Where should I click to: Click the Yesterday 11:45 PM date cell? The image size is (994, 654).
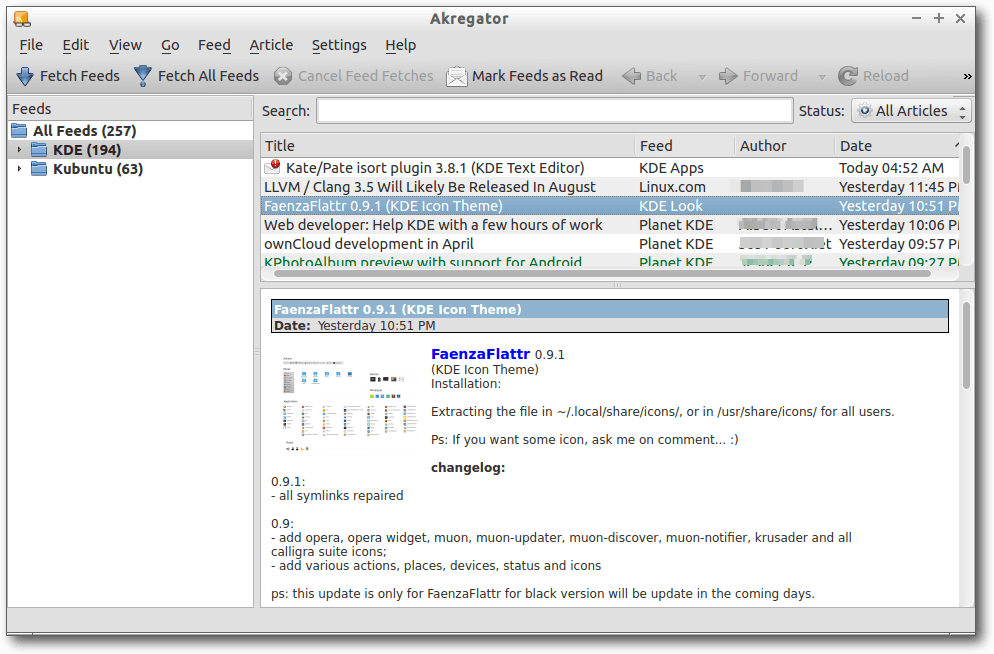(899, 187)
